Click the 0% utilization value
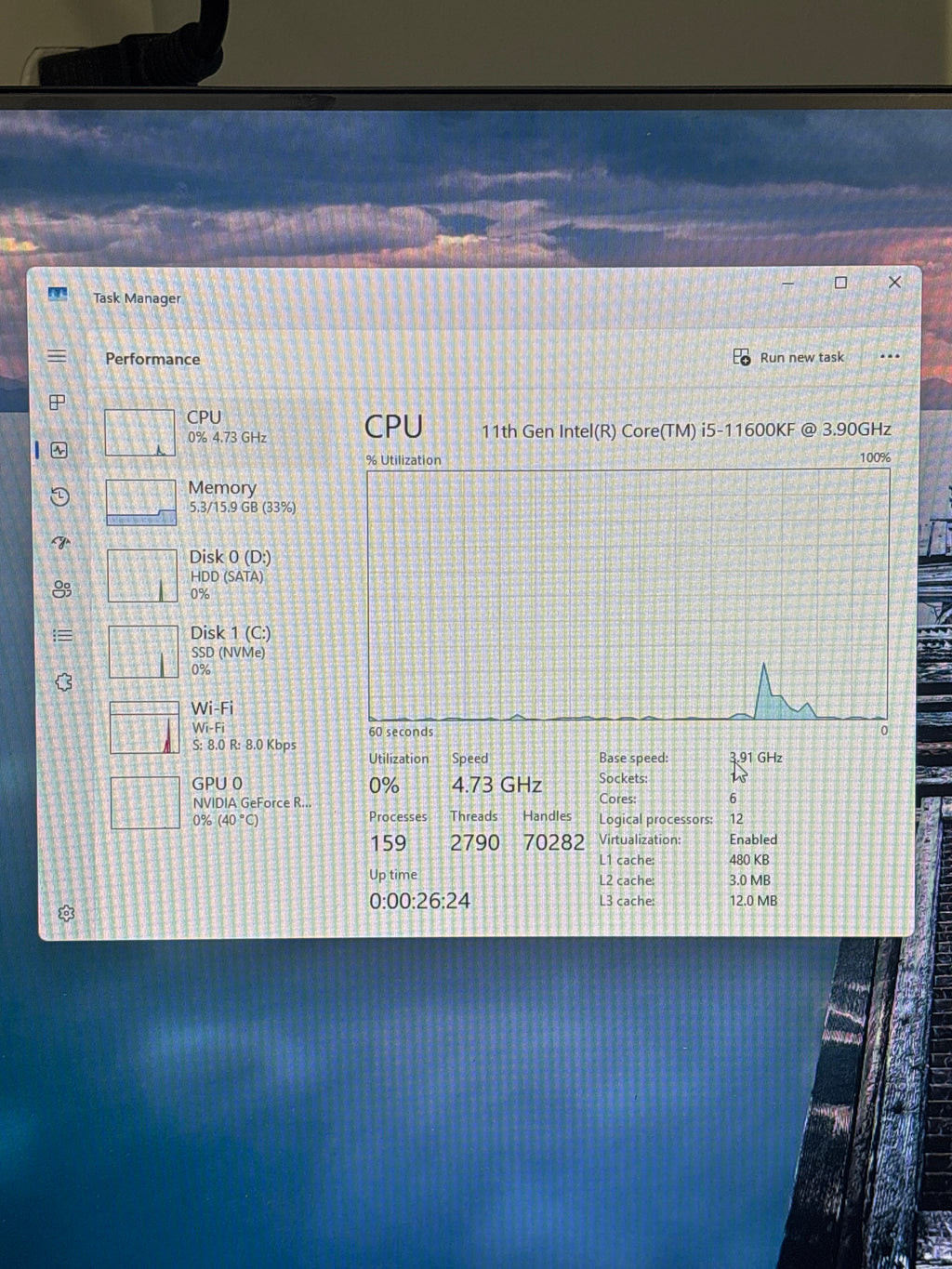Image resolution: width=952 pixels, height=1269 pixels. click(x=384, y=786)
